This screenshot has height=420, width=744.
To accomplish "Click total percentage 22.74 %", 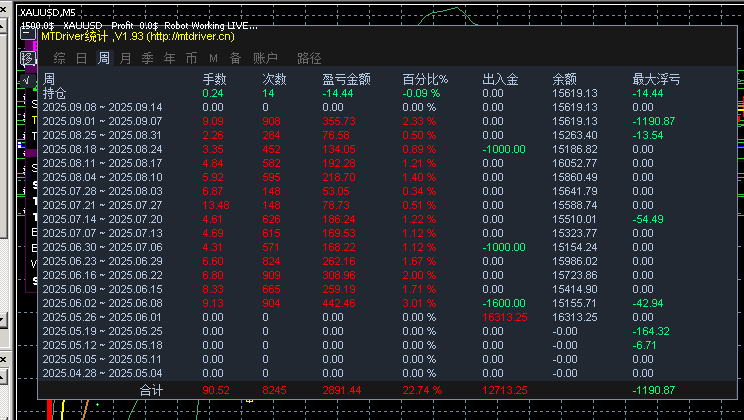I will tap(422, 391).
